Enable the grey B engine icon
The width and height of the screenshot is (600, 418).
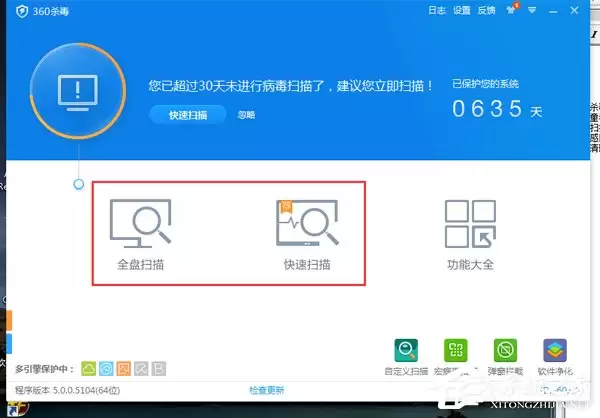[158, 369]
